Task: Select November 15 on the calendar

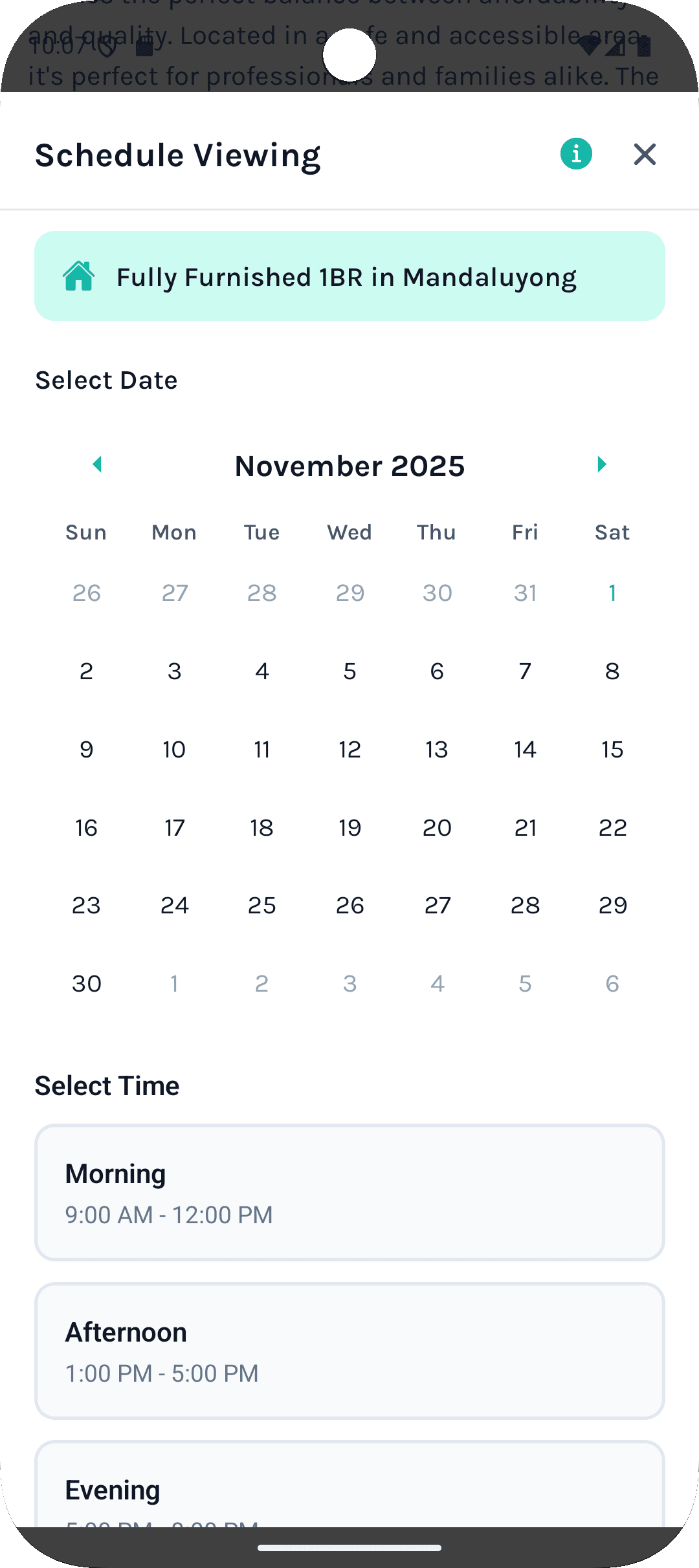Action: click(612, 749)
